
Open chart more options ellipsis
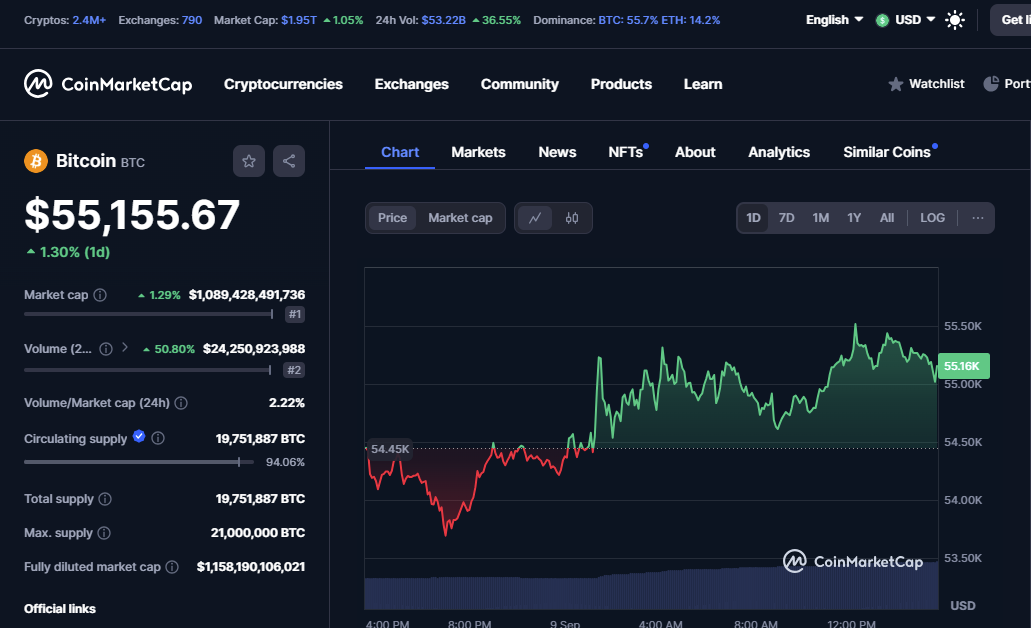coord(978,218)
